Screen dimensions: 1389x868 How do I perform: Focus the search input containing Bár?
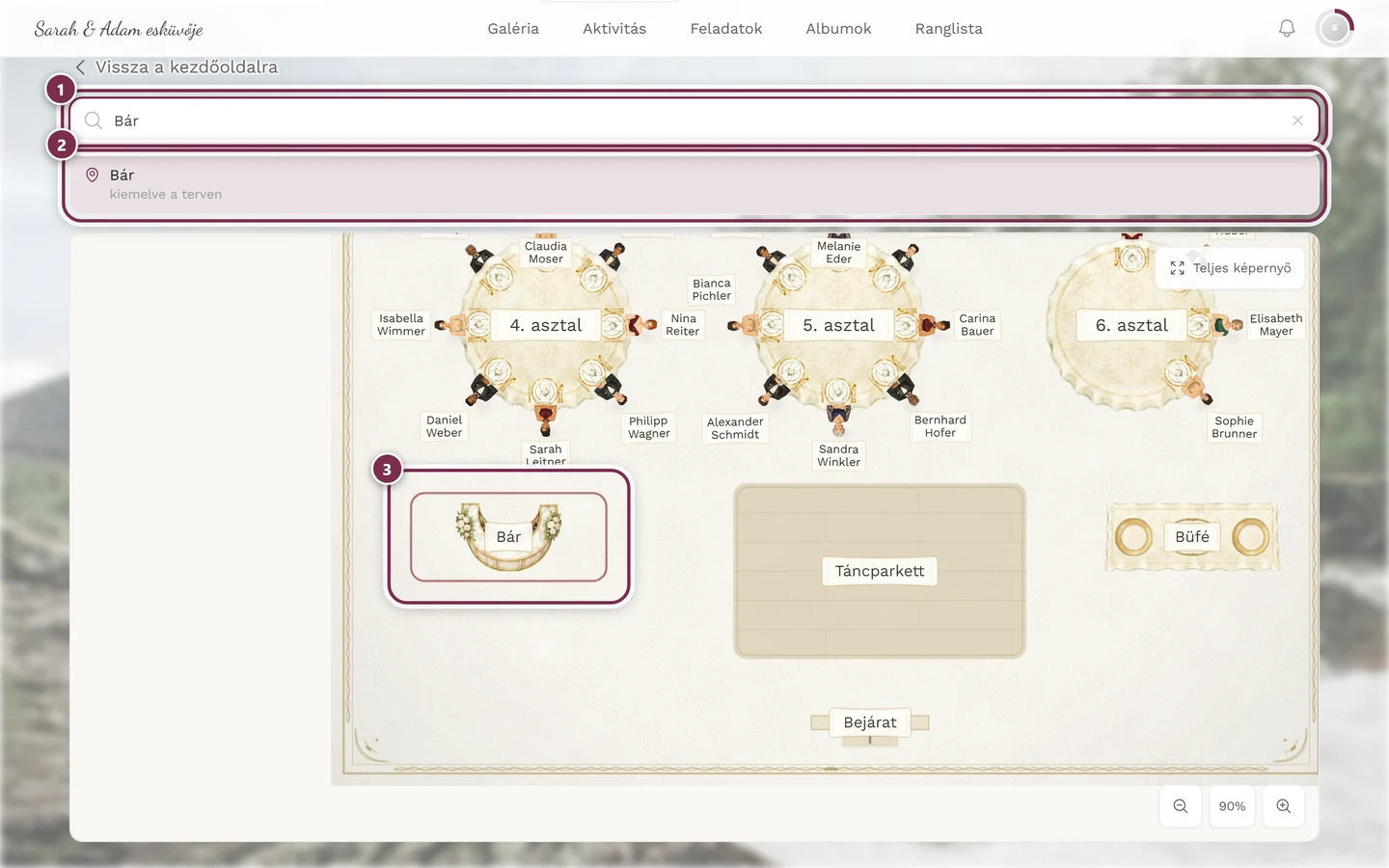click(x=694, y=121)
